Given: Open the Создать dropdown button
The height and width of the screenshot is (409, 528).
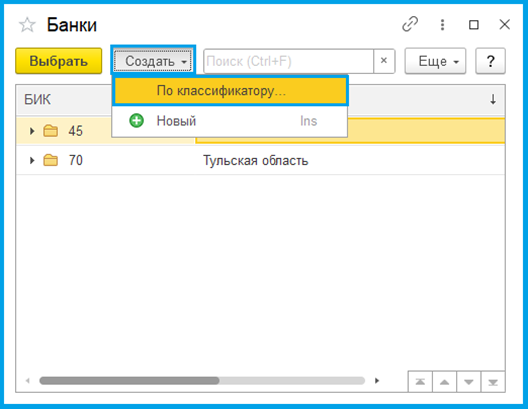Looking at the screenshot, I should 153,61.
